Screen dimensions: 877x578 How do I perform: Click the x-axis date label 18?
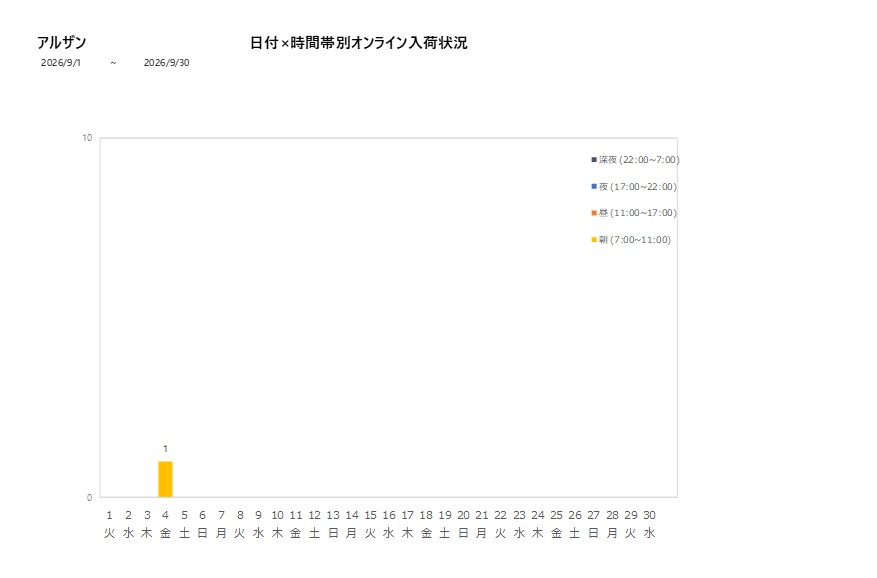pyautogui.click(x=426, y=515)
